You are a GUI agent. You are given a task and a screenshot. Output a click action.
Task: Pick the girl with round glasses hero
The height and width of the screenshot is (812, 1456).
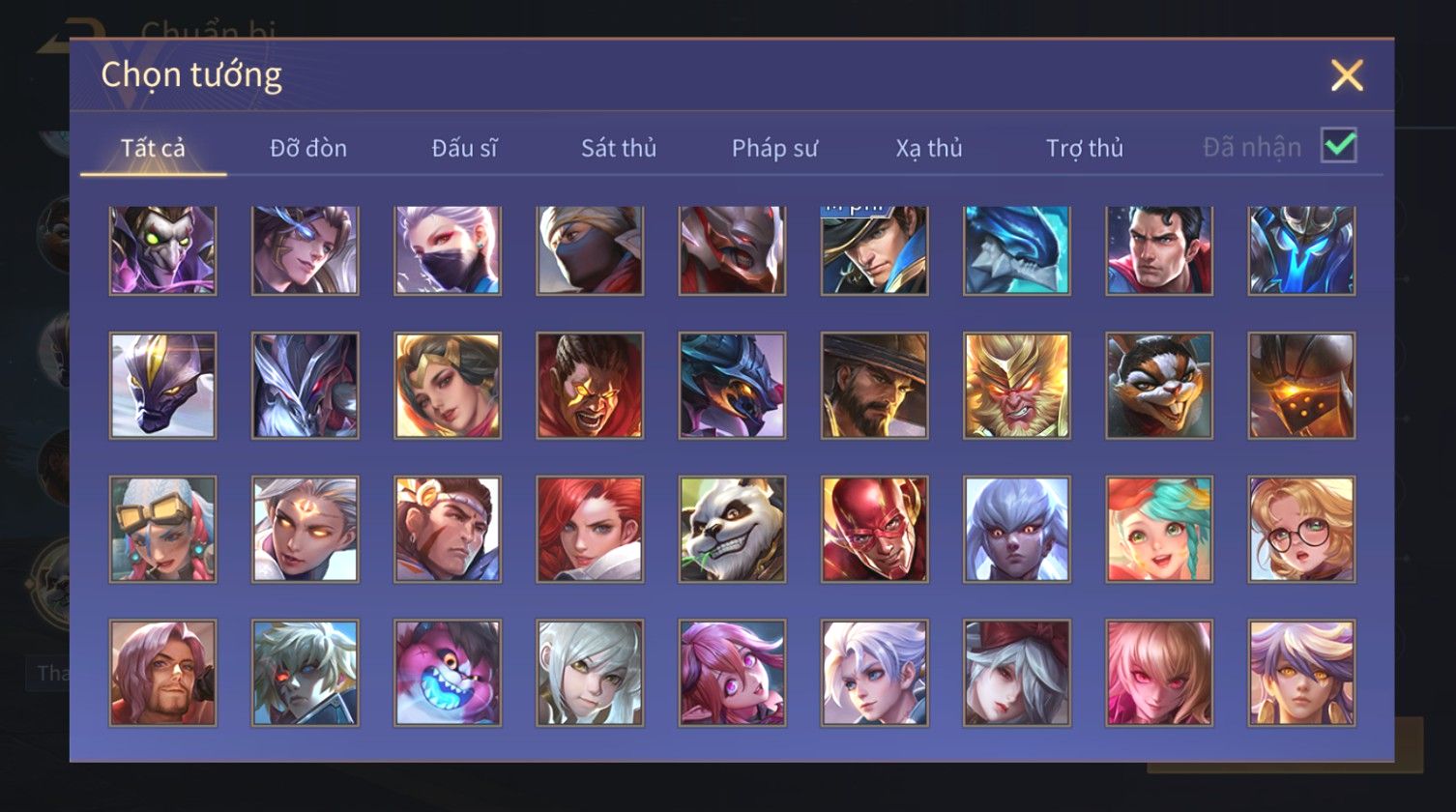[1301, 529]
